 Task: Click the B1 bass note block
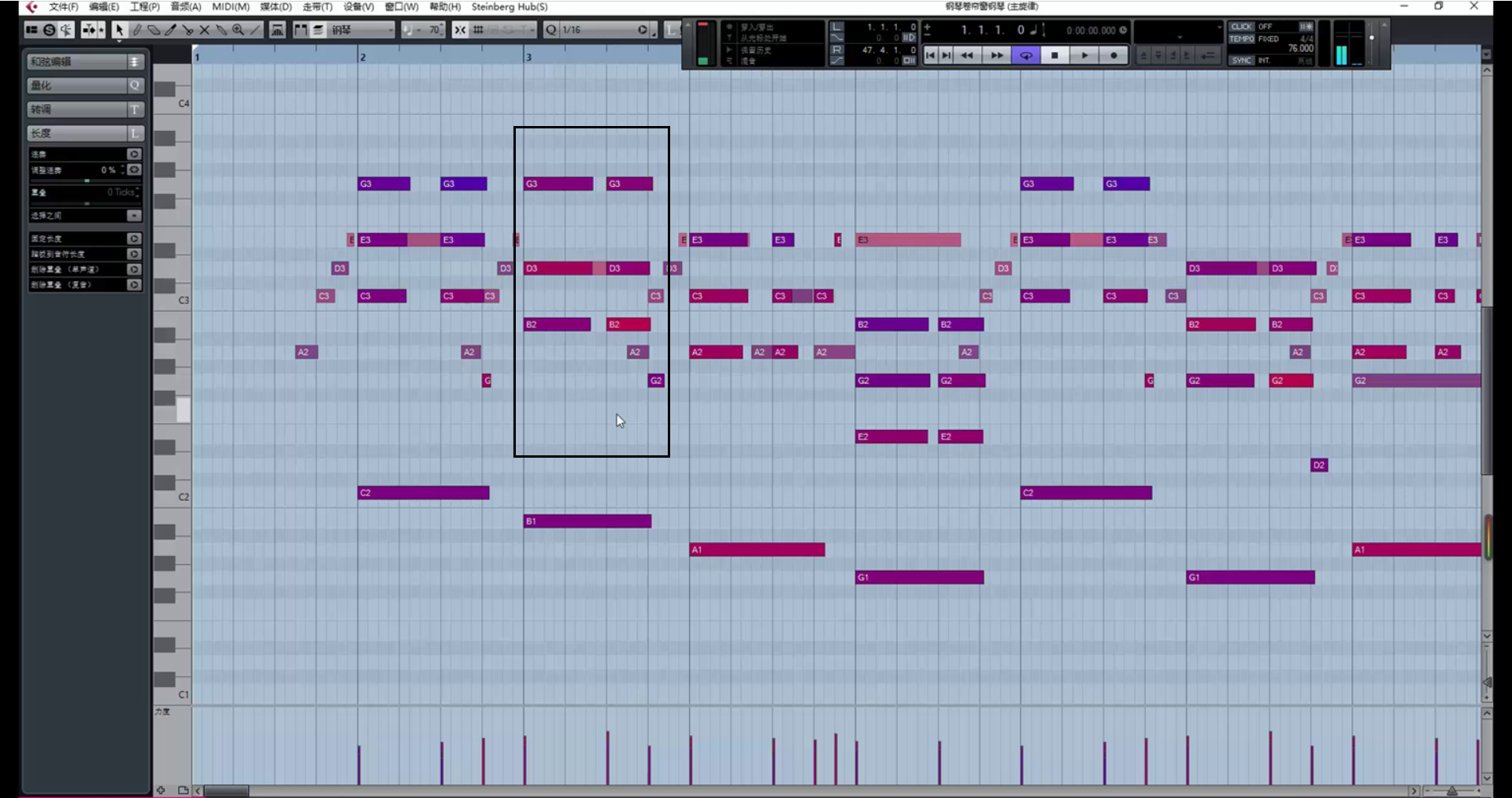587,521
